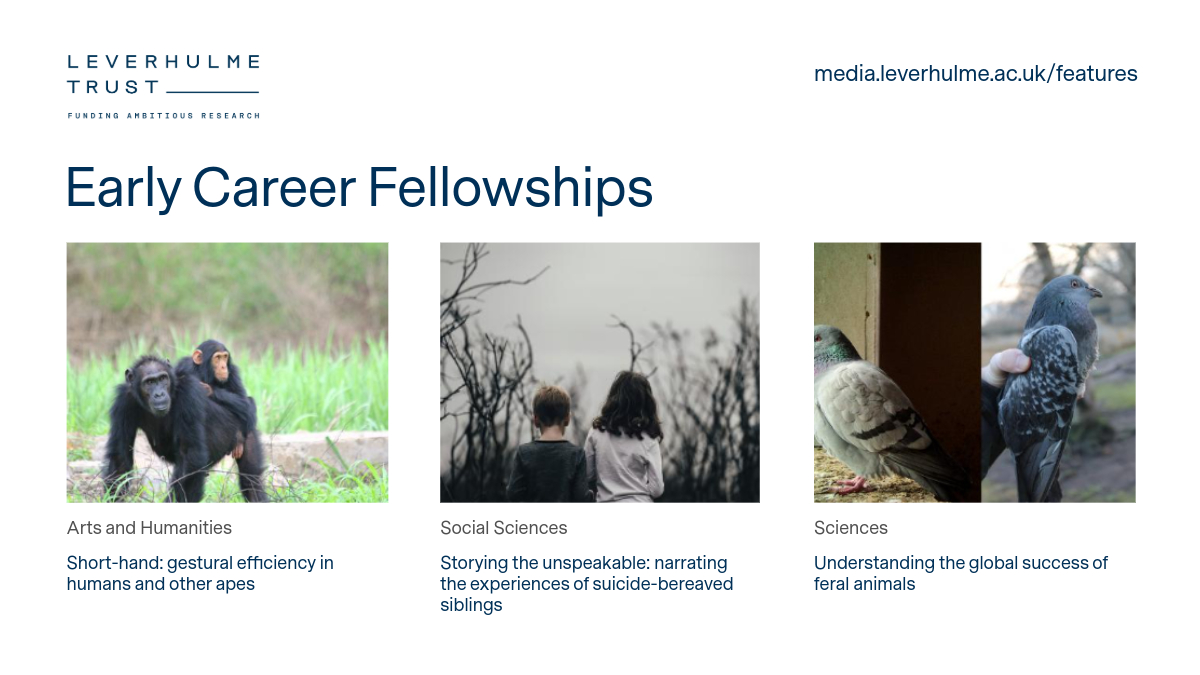Select the Arts and Humanities category label

pyautogui.click(x=149, y=527)
